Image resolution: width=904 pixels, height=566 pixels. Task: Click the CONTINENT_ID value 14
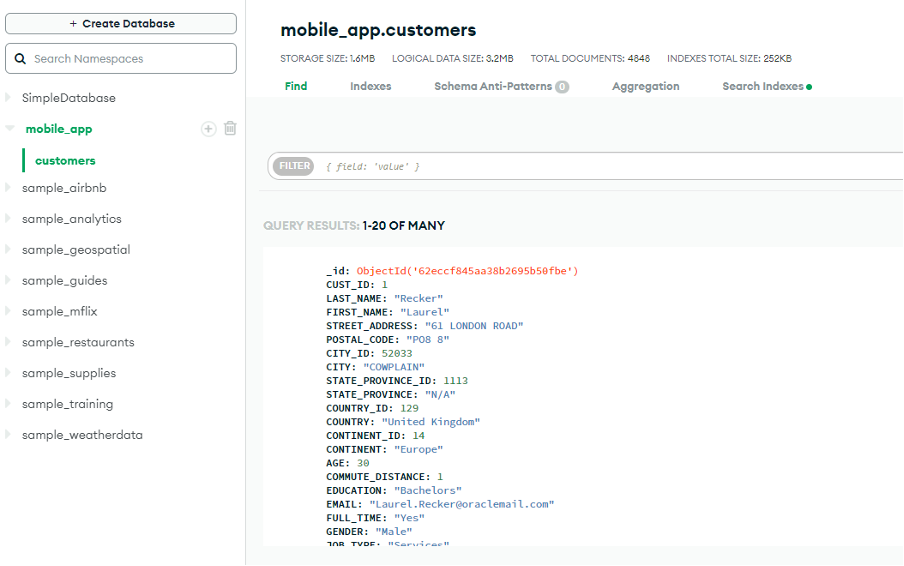click(419, 436)
